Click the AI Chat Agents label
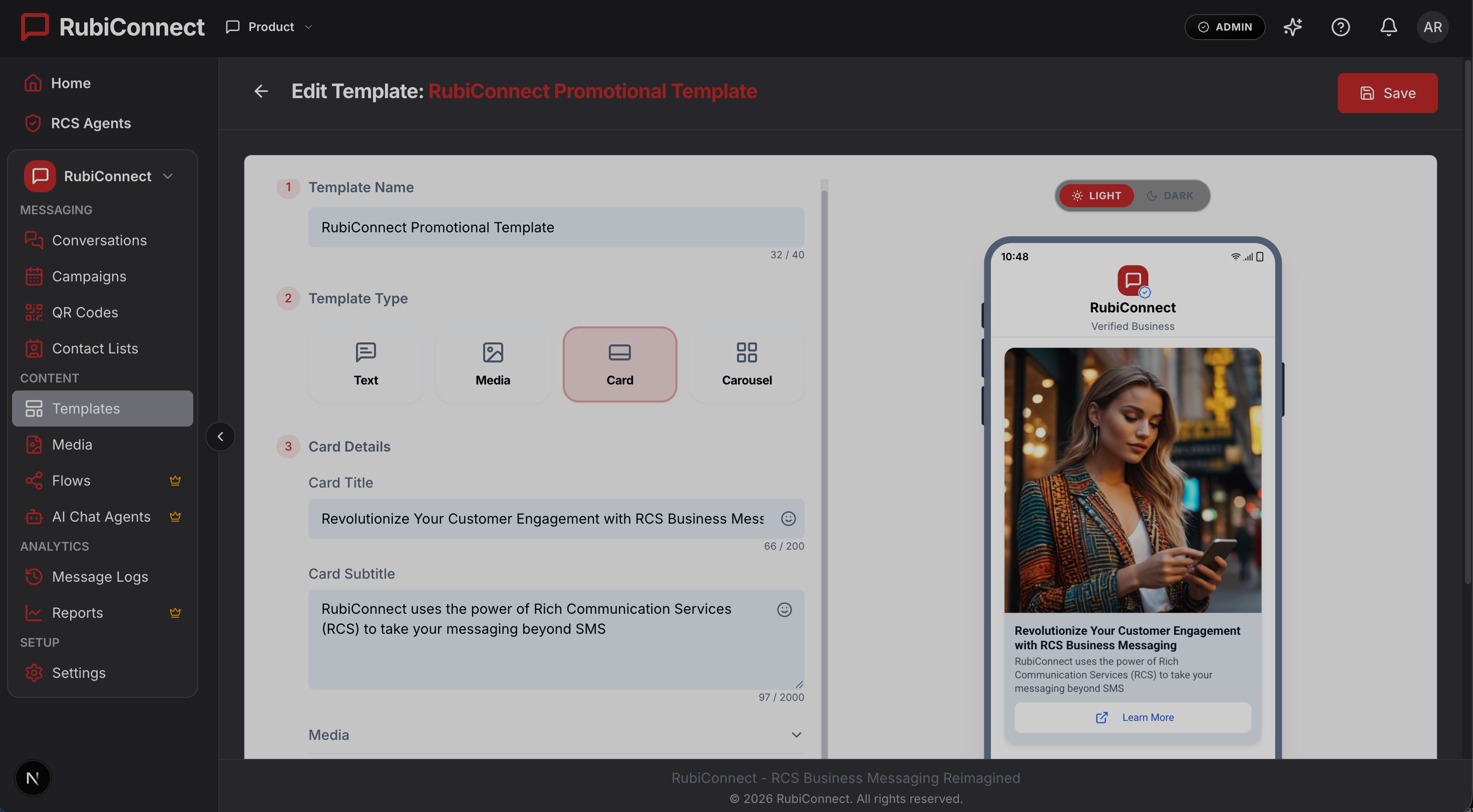 [101, 516]
